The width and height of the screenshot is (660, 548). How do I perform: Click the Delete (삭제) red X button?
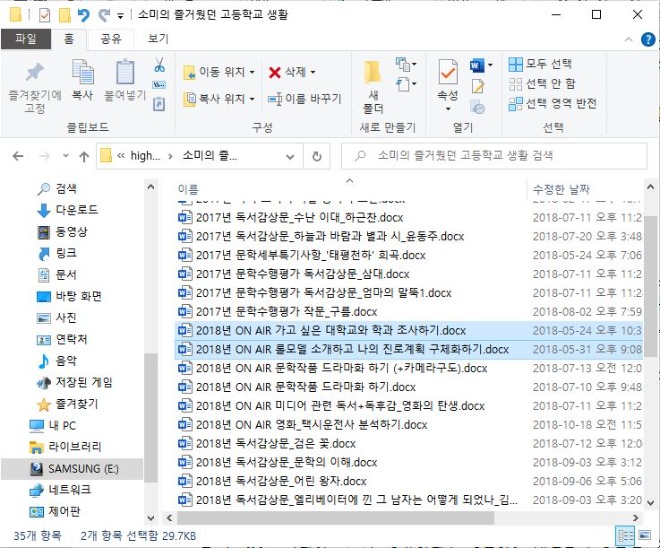[x=292, y=72]
